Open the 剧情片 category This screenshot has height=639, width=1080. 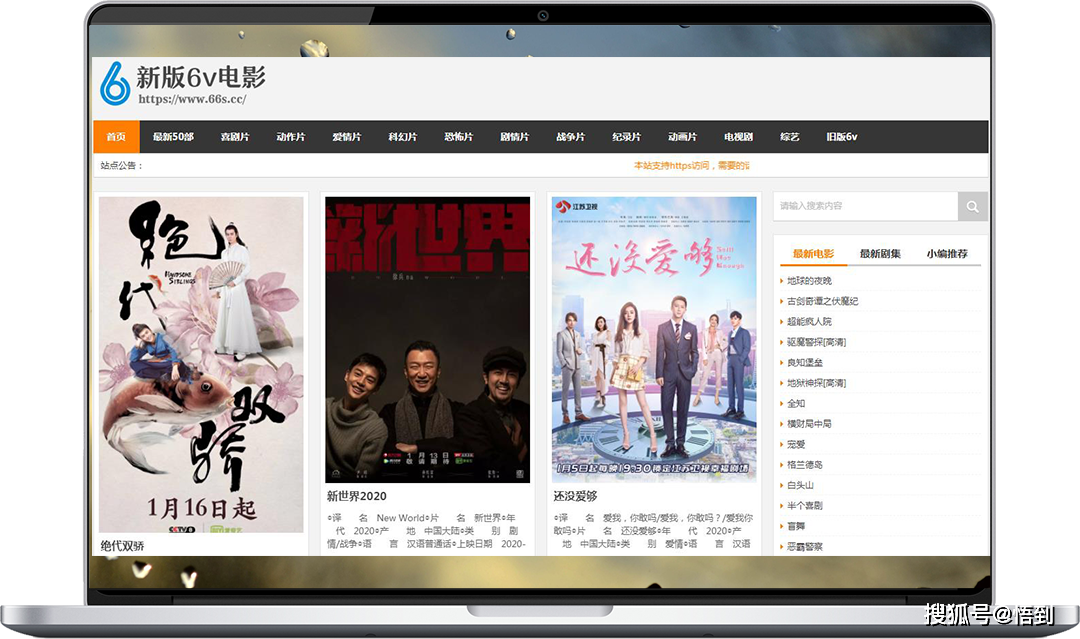pos(515,137)
